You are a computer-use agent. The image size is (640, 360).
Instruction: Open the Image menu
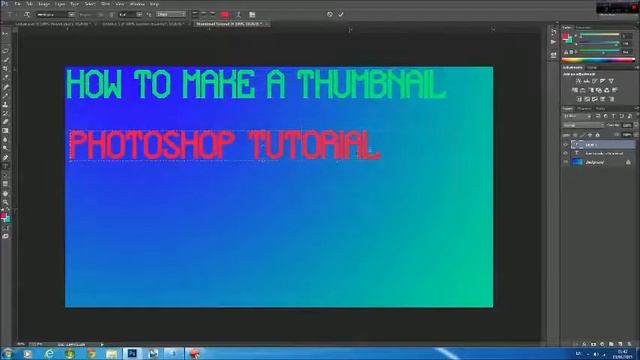(44, 4)
